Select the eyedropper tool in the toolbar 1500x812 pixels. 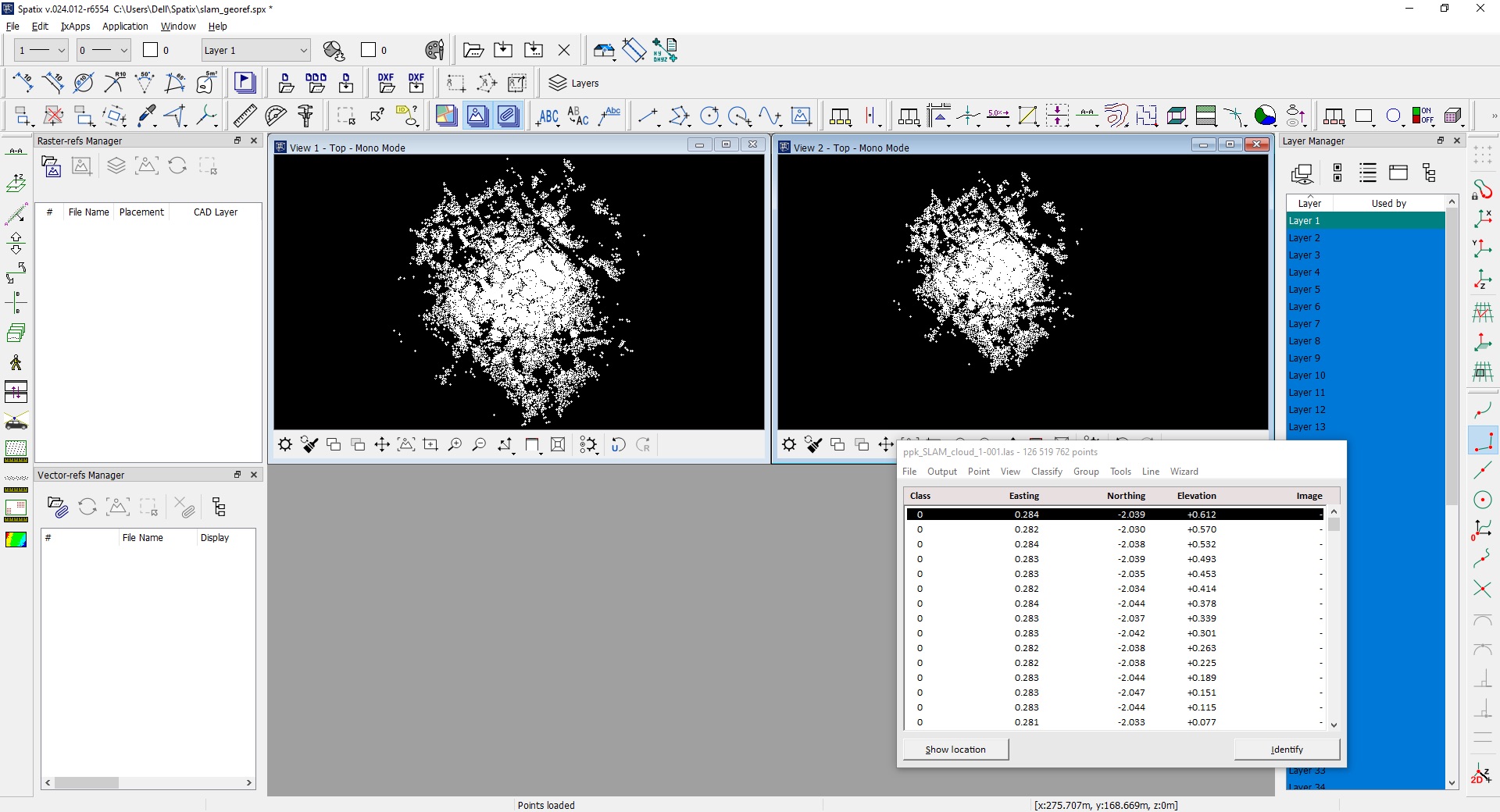point(145,116)
